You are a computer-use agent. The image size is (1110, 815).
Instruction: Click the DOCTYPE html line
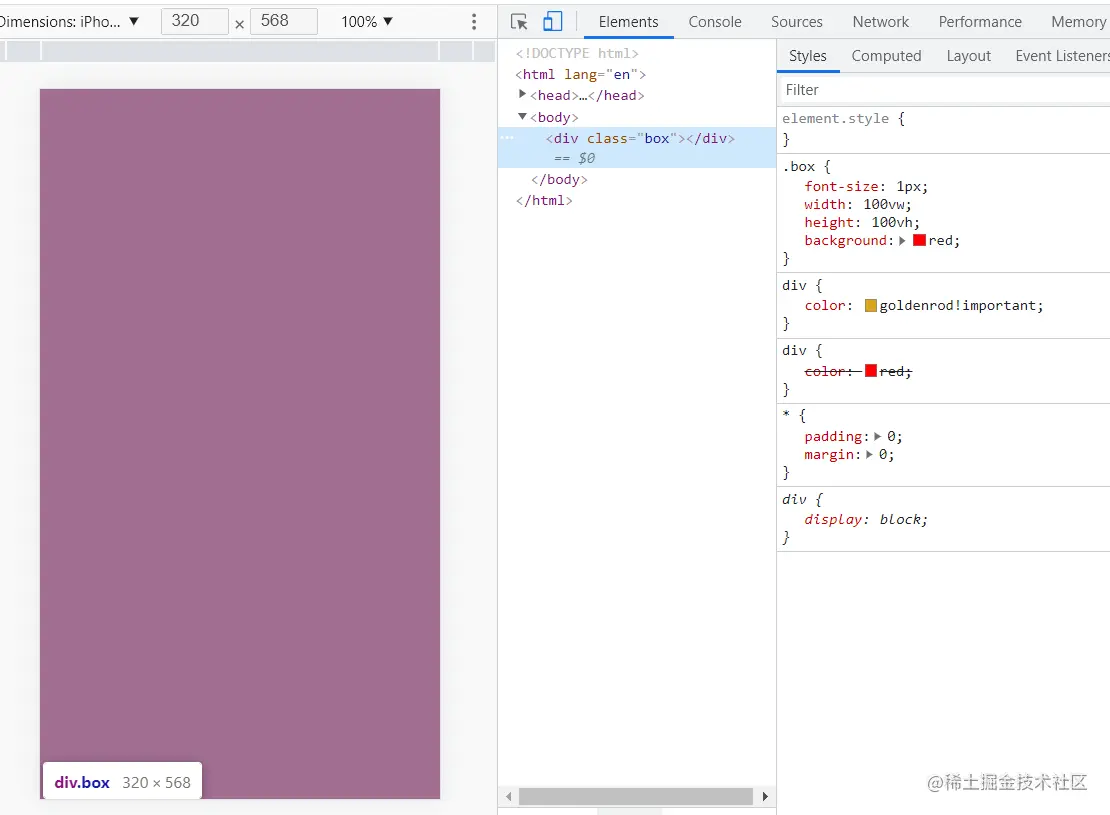coord(577,53)
